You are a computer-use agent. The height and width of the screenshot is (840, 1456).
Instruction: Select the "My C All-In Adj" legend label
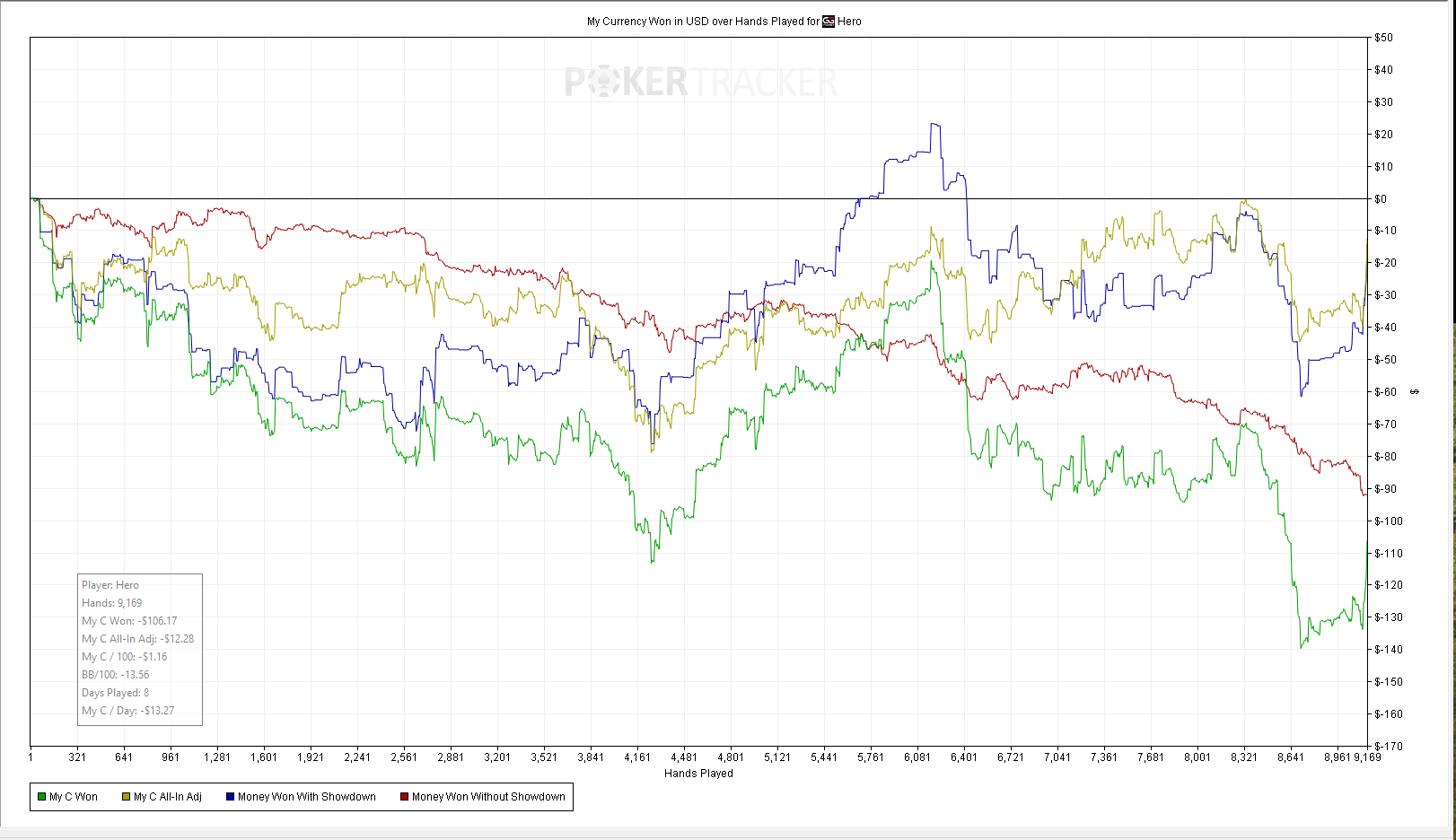pyautogui.click(x=168, y=797)
